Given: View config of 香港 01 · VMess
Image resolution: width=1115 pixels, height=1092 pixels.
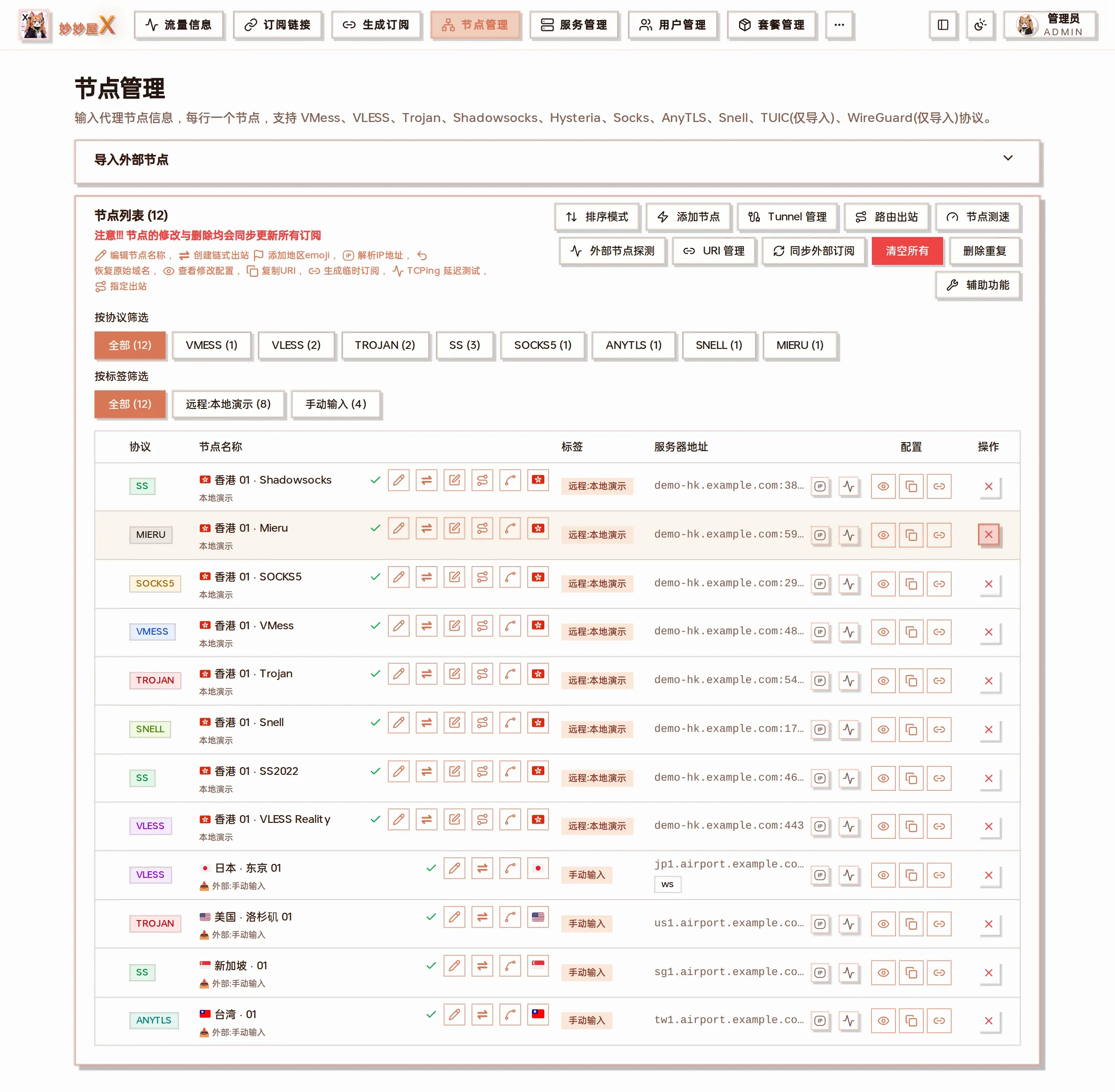Looking at the screenshot, I should (883, 632).
